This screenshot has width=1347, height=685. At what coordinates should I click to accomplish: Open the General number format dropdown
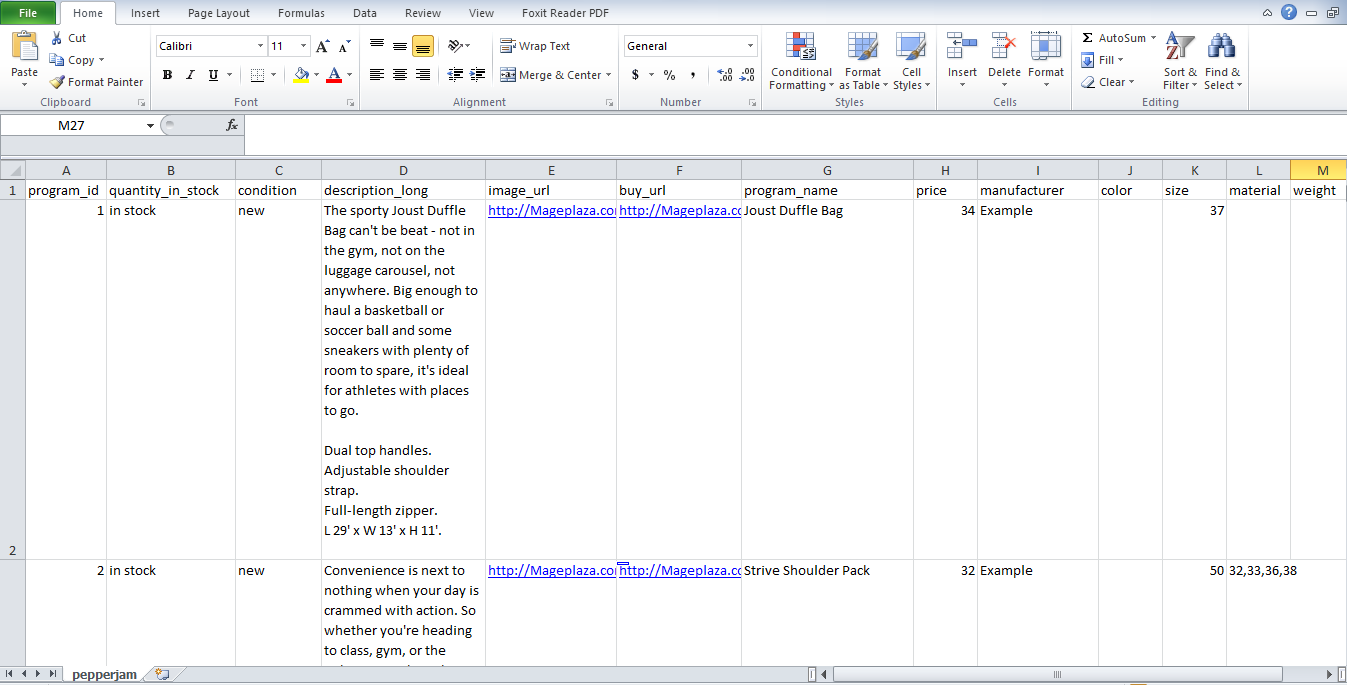750,46
